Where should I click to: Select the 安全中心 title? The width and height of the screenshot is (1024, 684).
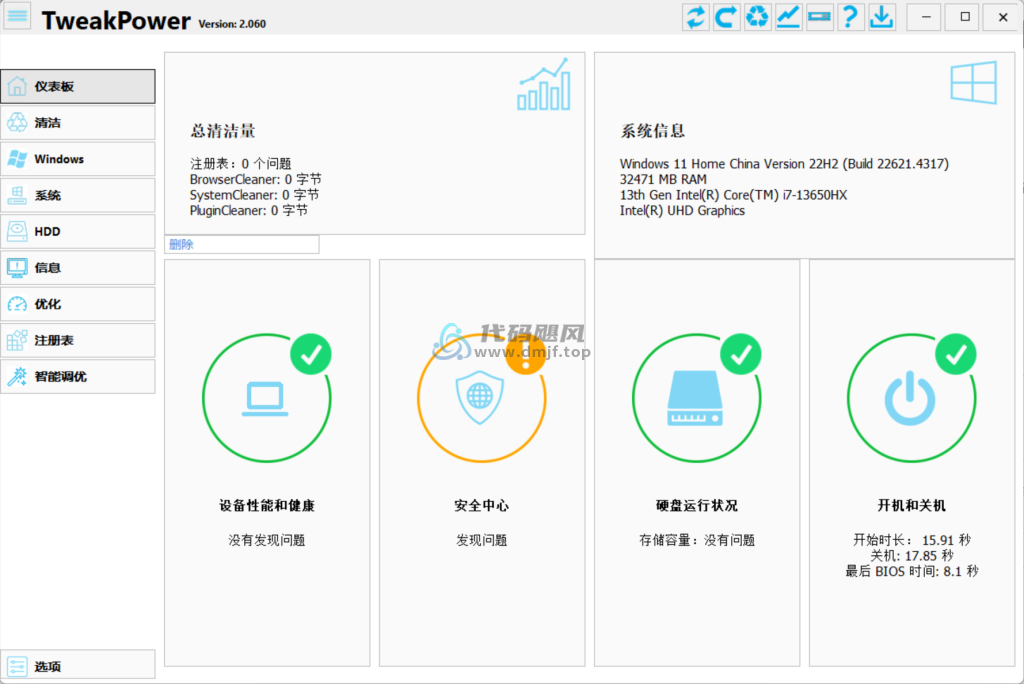[481, 505]
